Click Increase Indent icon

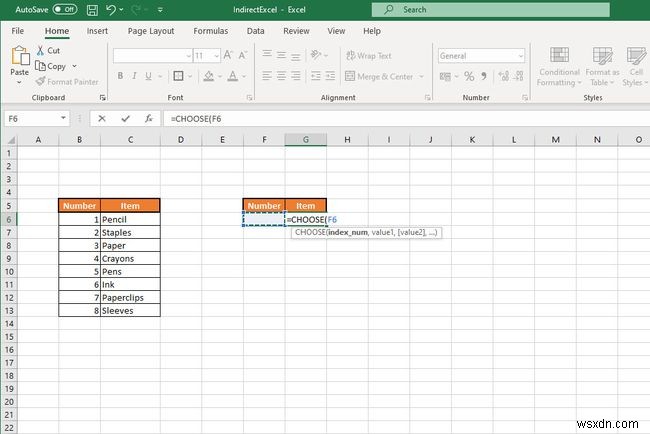pyautogui.click(x=330, y=76)
